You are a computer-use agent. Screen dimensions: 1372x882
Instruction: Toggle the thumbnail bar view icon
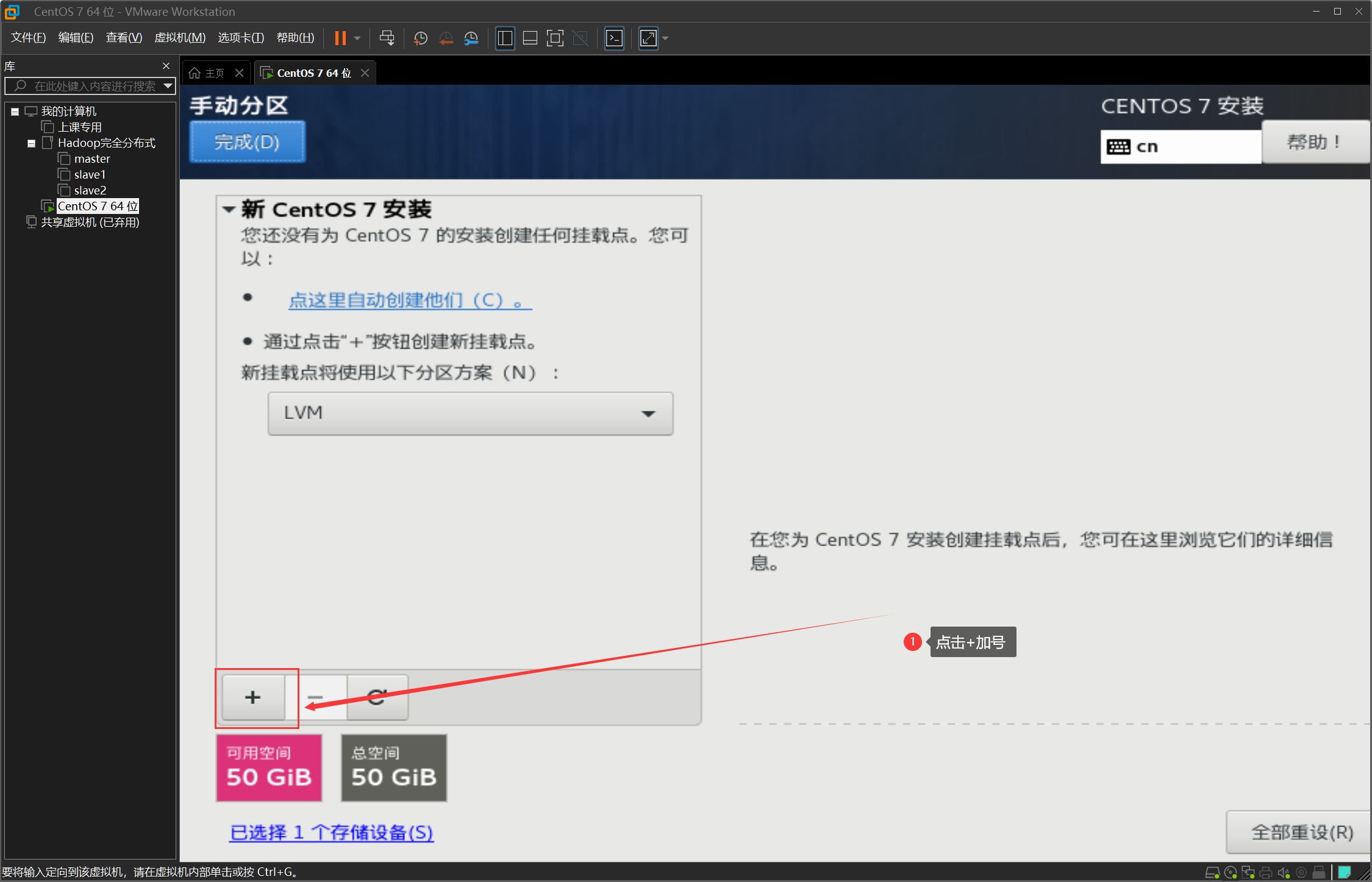pyautogui.click(x=530, y=38)
